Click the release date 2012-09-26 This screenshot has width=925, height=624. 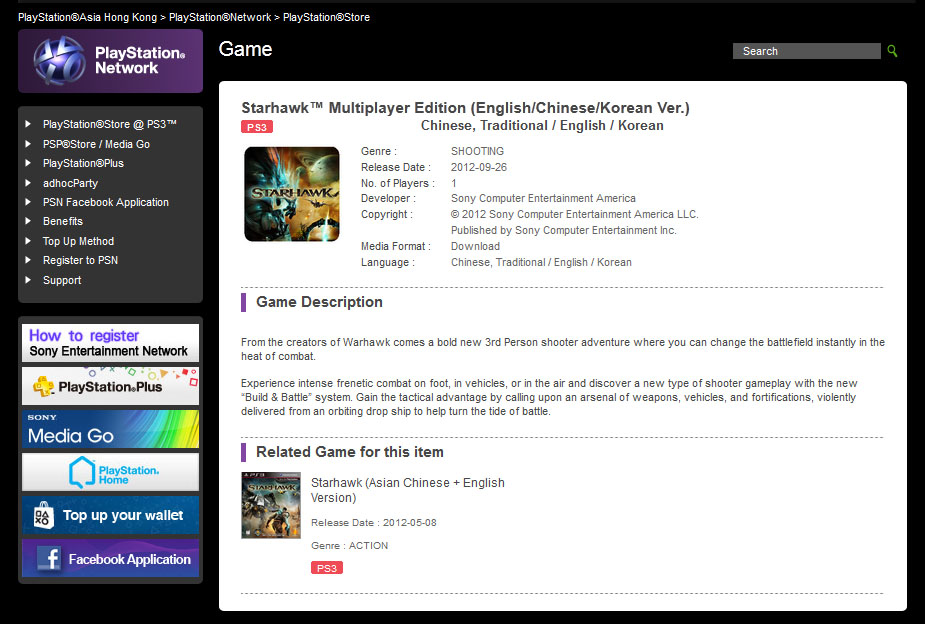(479, 167)
